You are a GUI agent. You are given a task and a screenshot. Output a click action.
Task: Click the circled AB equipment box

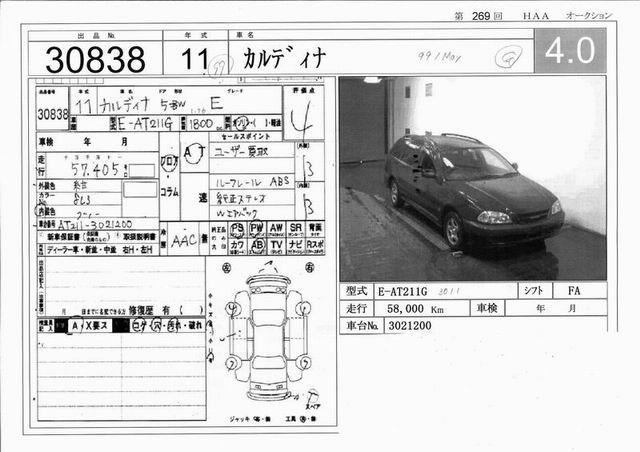pyautogui.click(x=257, y=246)
